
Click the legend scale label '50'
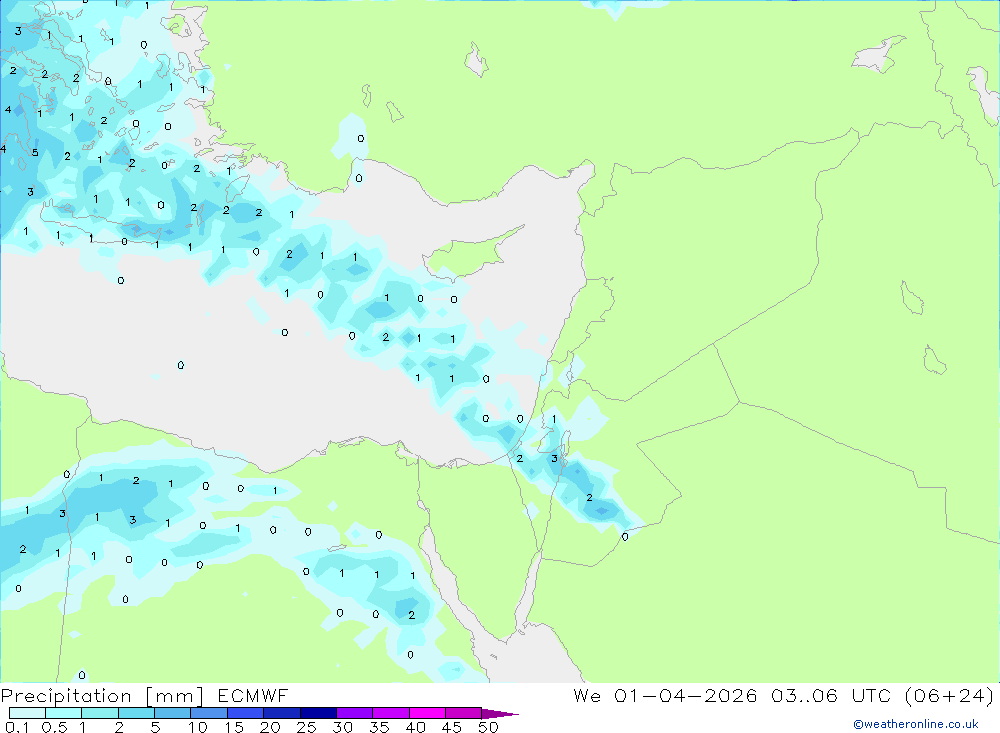coord(489,727)
